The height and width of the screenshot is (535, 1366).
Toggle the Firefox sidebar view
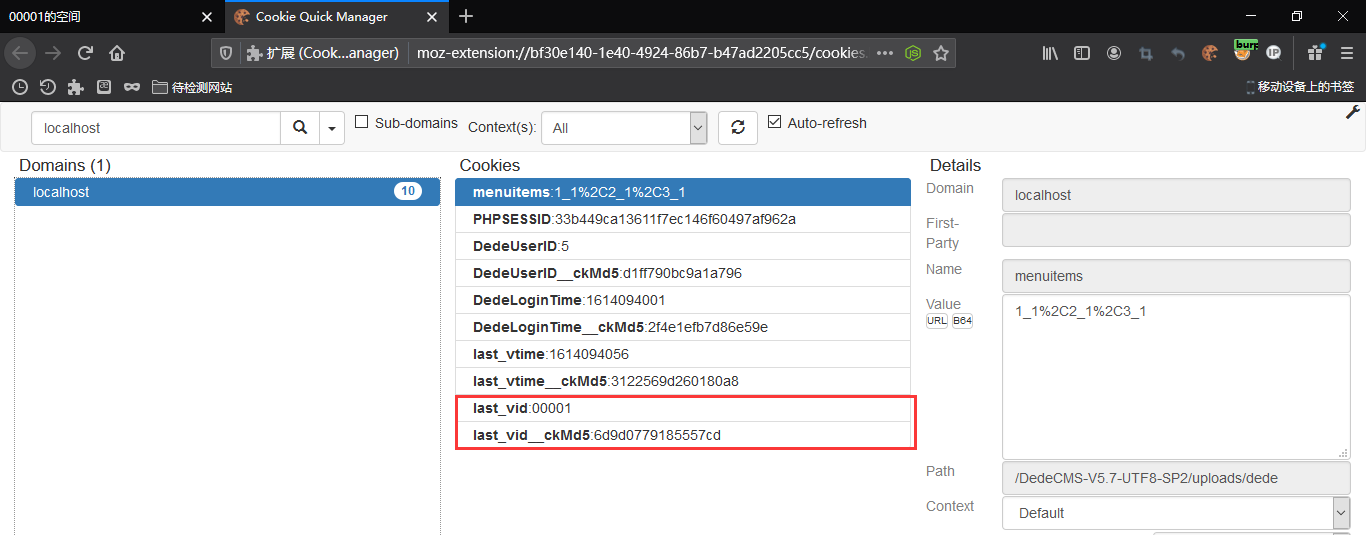click(x=1082, y=53)
